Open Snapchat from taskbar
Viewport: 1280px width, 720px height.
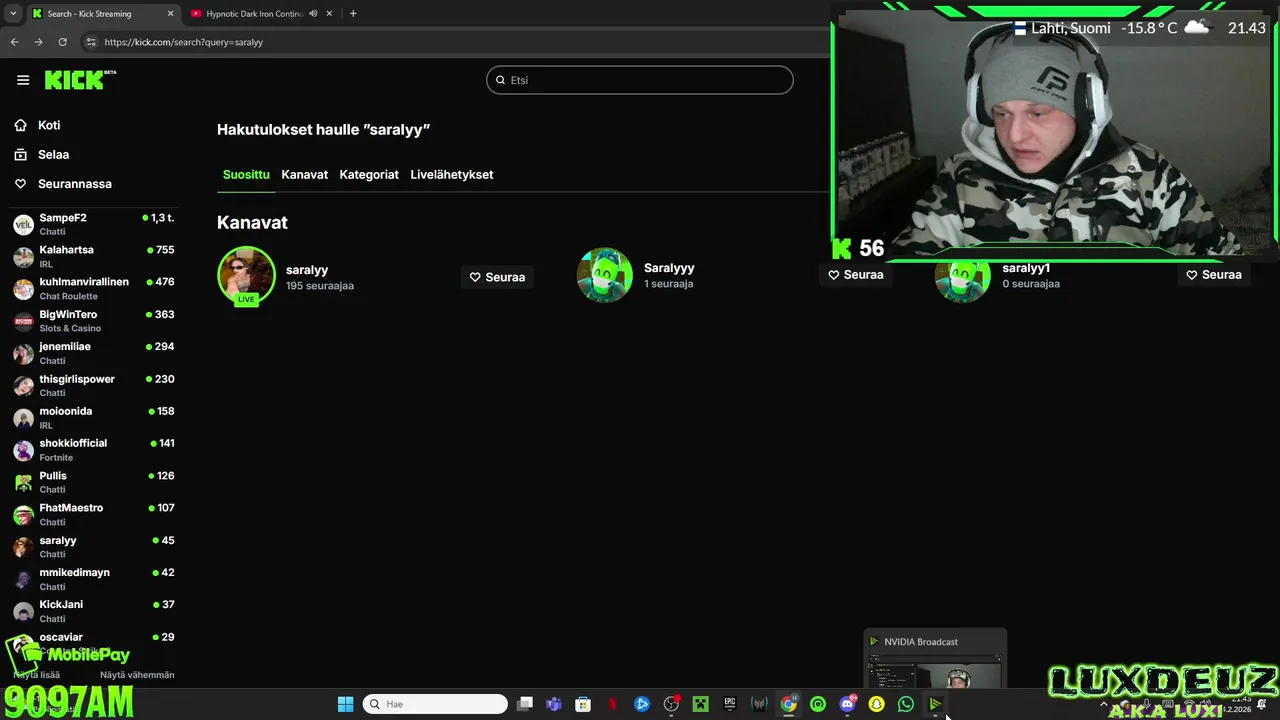tap(877, 704)
